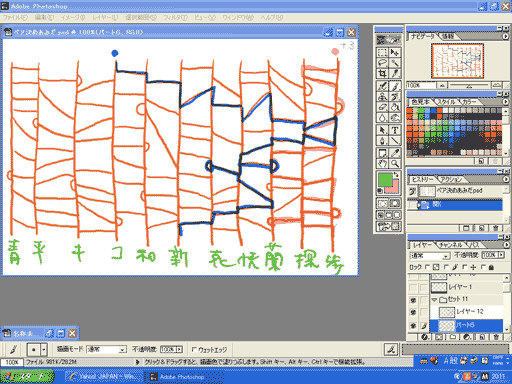512x384 pixels.
Task: Select the Clone Stamp tool
Action: (x=382, y=97)
